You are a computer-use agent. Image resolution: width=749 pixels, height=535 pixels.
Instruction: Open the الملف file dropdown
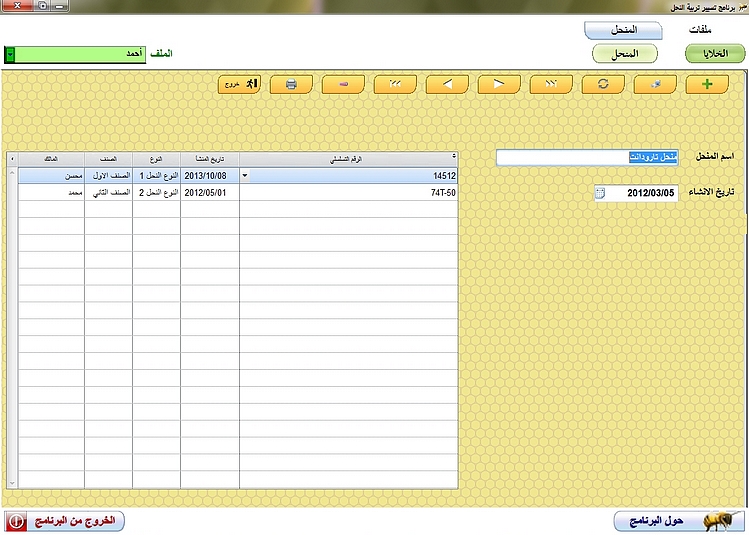(x=10, y=53)
